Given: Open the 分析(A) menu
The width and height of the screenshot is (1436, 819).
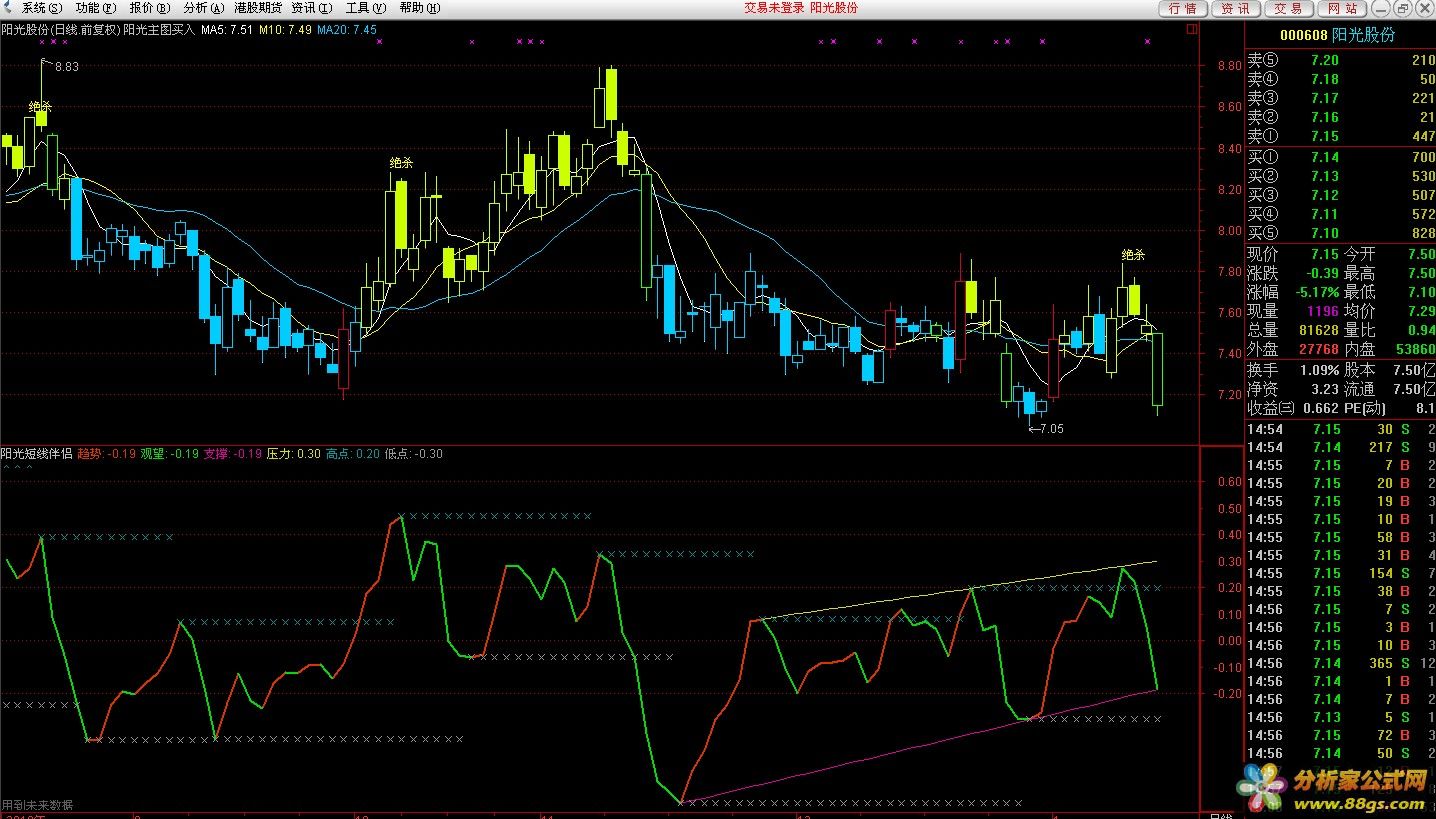Looking at the screenshot, I should point(203,8).
